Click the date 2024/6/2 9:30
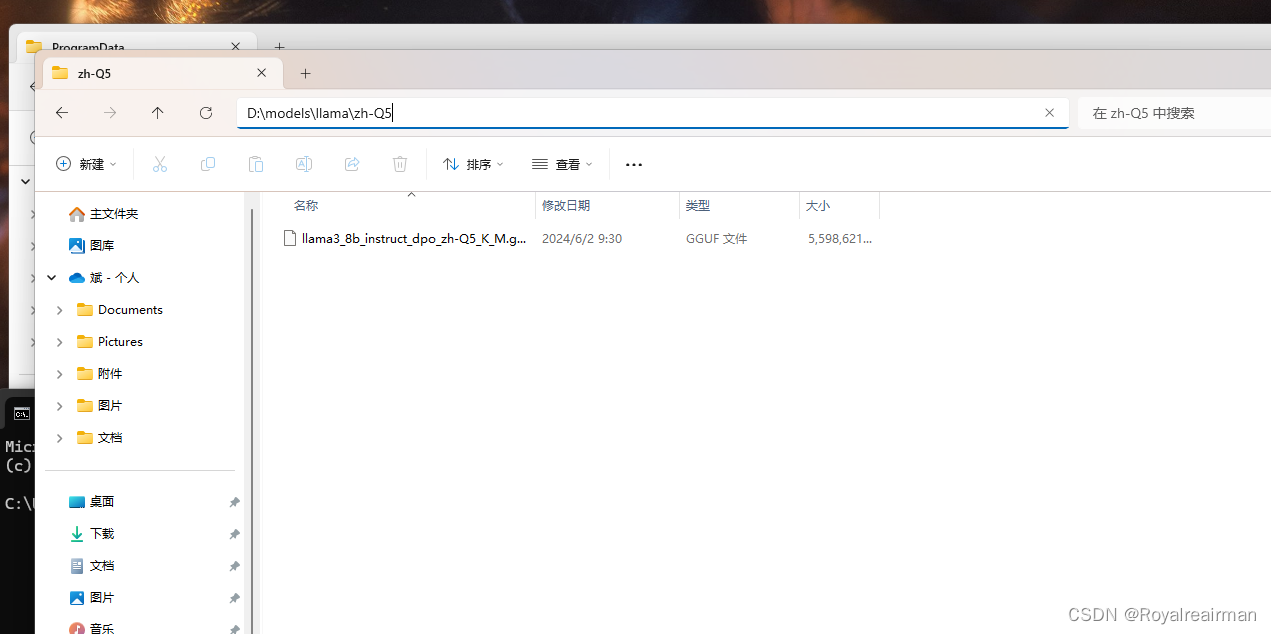Viewport: 1271px width, 634px height. (x=582, y=239)
